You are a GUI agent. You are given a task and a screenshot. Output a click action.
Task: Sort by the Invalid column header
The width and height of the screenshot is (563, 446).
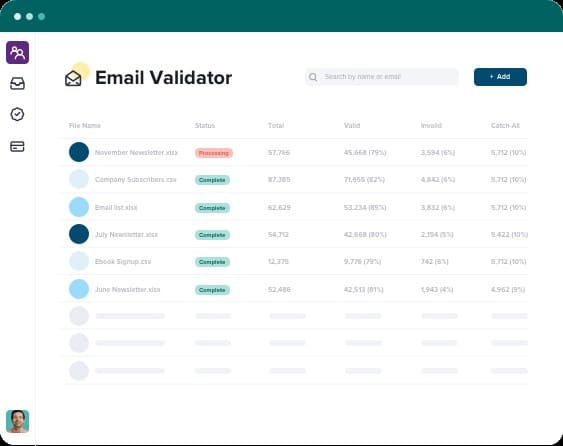pos(431,125)
